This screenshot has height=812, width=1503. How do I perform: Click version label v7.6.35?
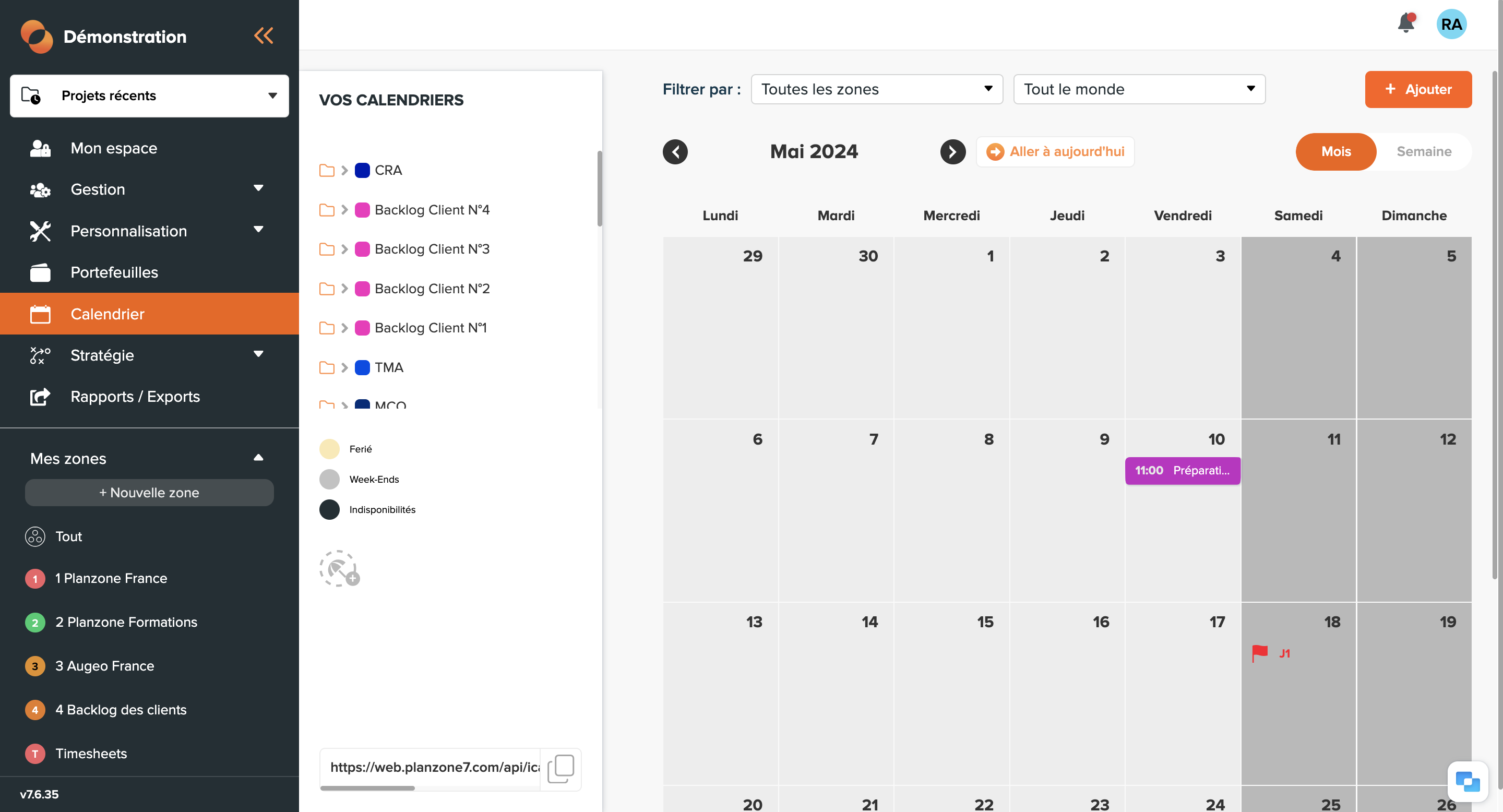click(x=39, y=794)
